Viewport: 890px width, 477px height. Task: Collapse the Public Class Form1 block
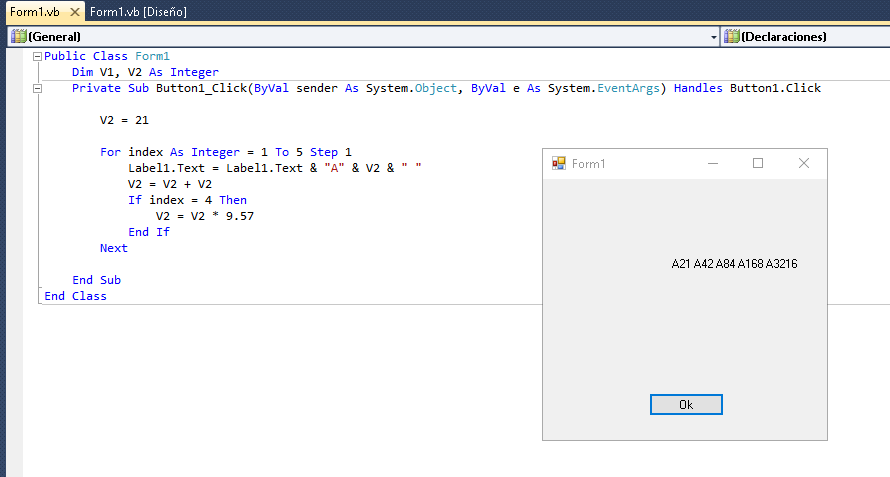[38, 57]
